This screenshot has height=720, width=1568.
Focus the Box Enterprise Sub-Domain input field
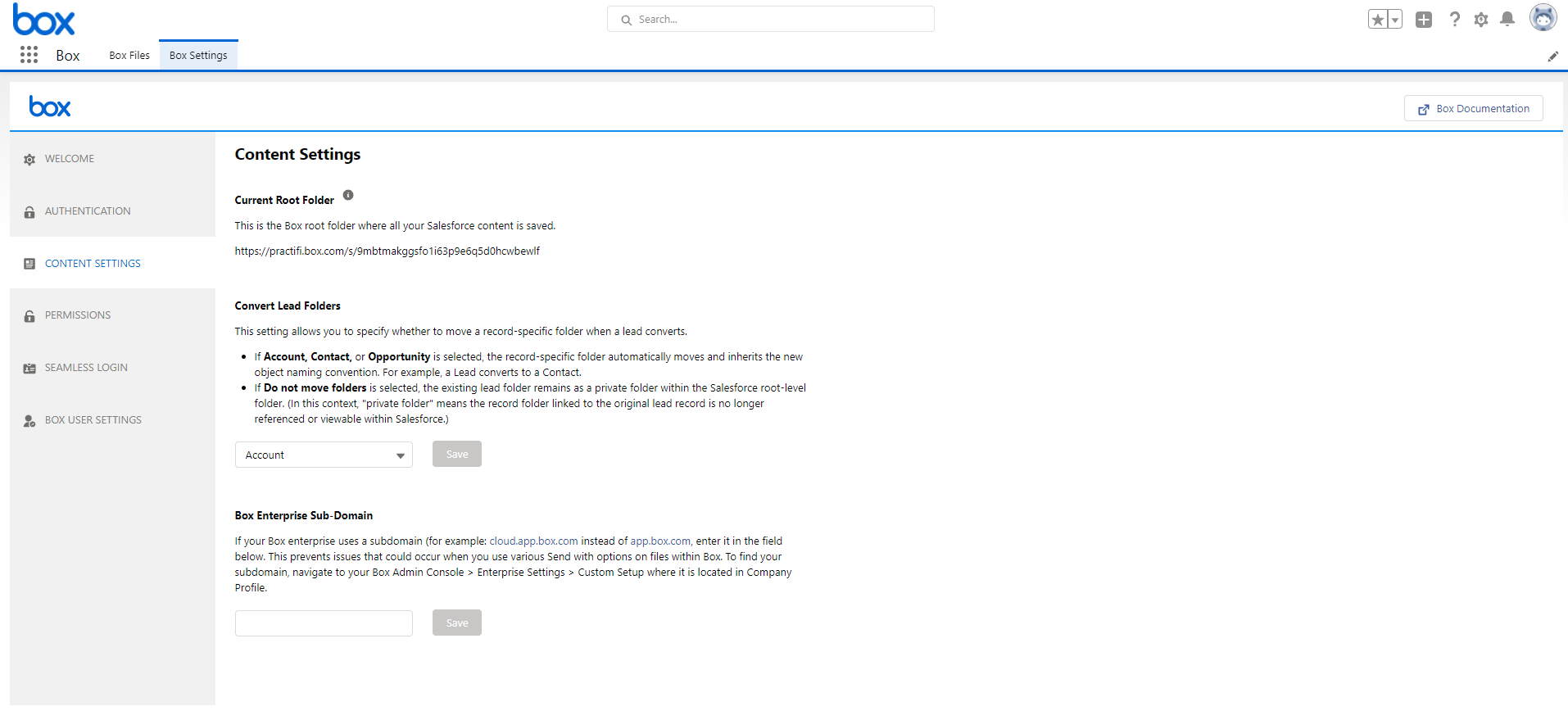(324, 623)
